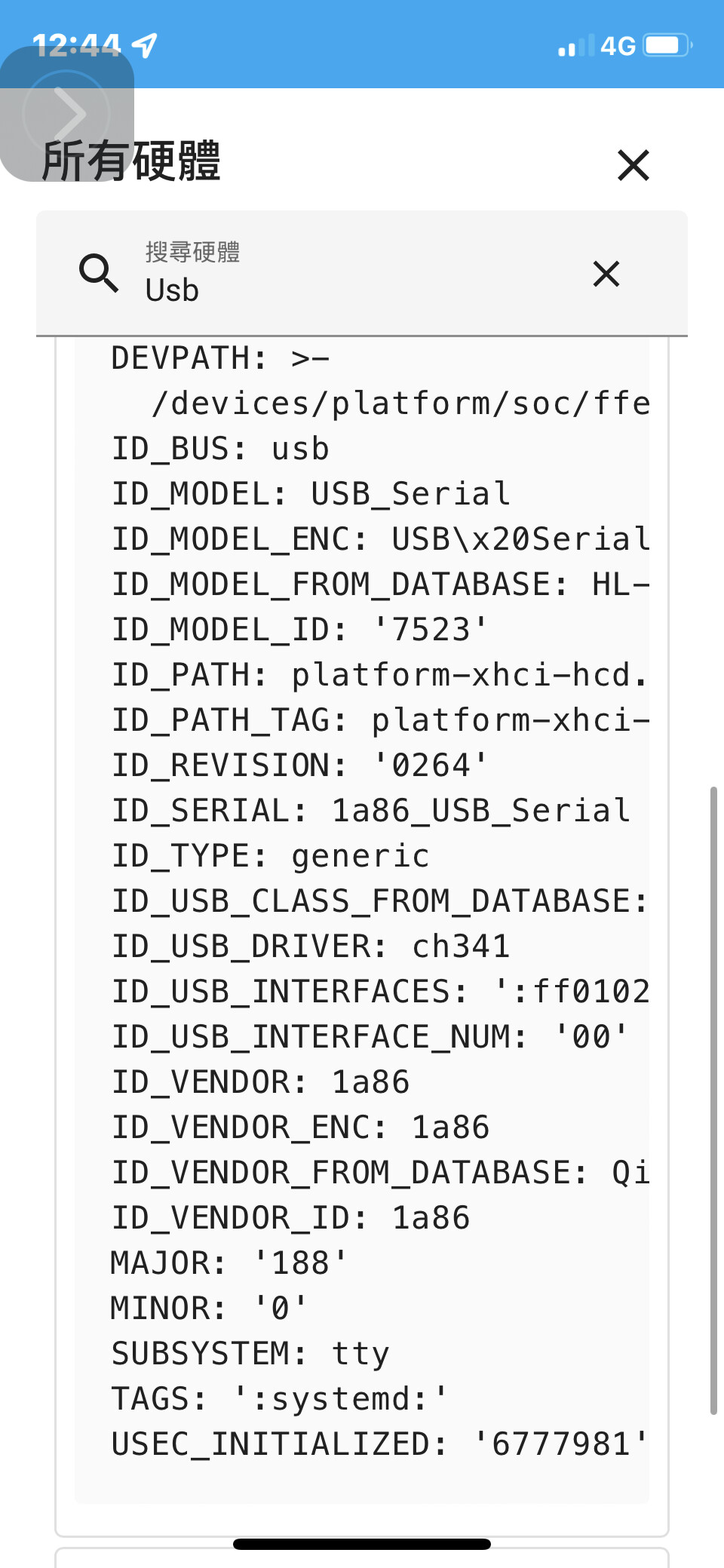The image size is (724, 1568).
Task: Click the vertical scrollbar thumb
Action: tap(713, 1100)
